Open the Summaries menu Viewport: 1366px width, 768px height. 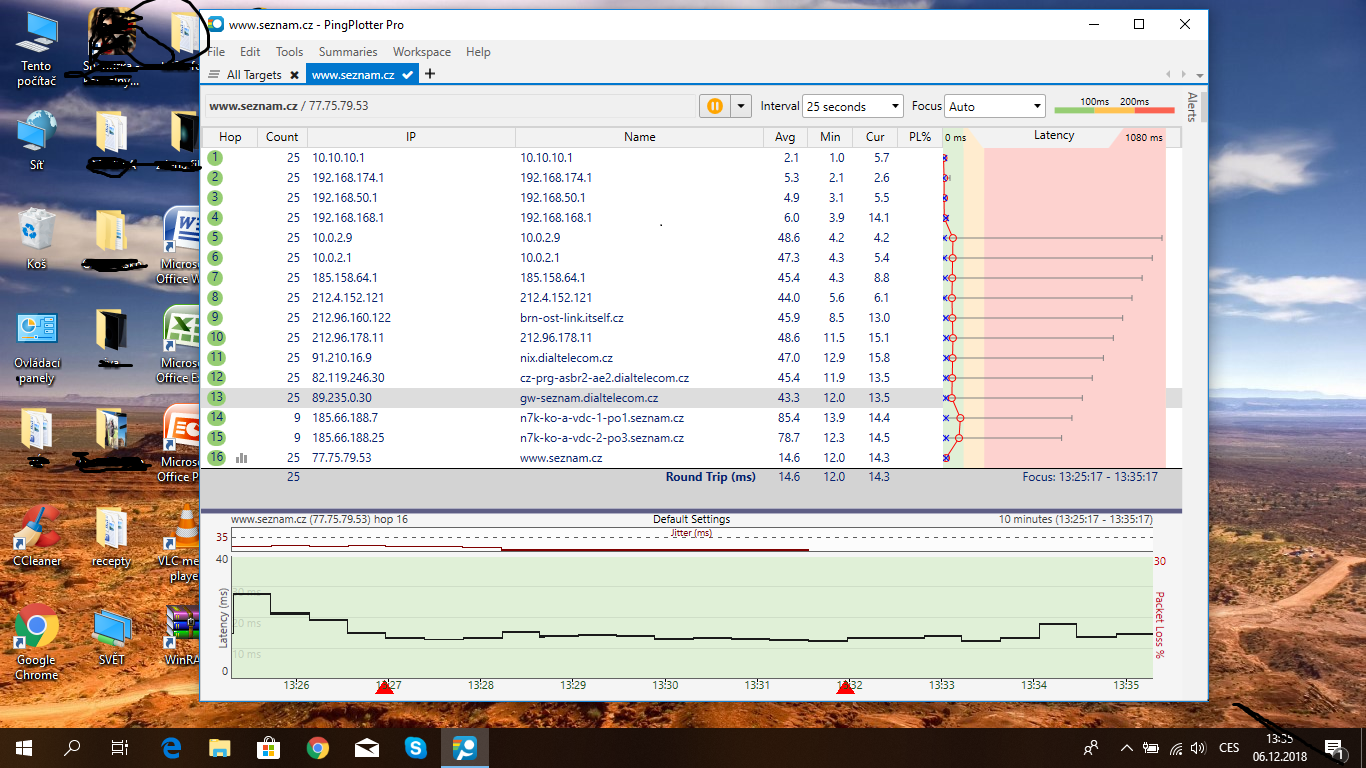[348, 52]
